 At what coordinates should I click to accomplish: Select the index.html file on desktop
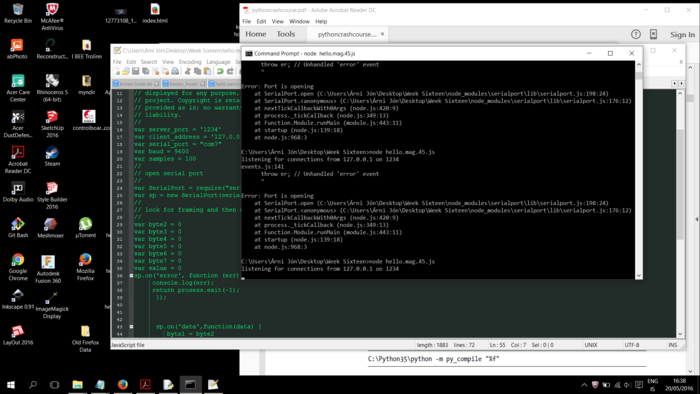pyautogui.click(x=155, y=13)
